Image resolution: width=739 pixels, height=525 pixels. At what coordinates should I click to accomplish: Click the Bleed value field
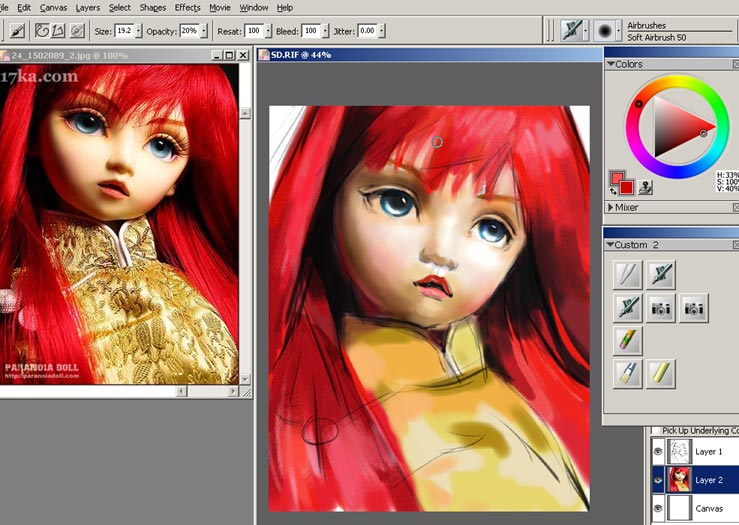click(x=311, y=31)
